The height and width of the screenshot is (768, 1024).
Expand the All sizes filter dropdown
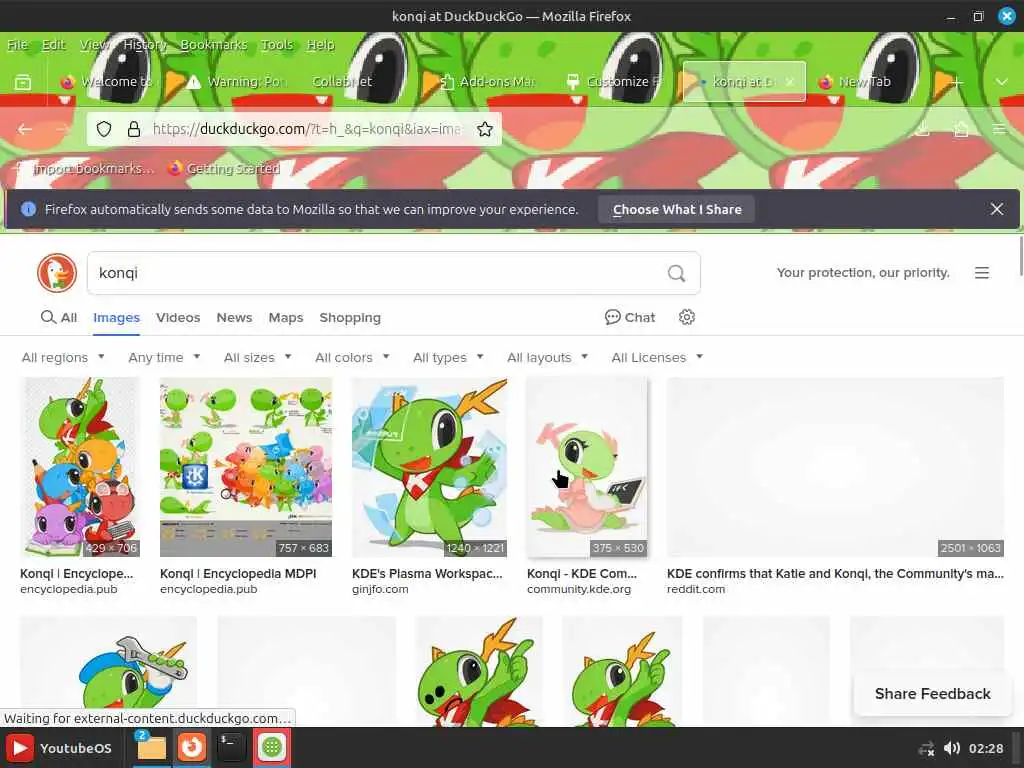click(x=257, y=357)
